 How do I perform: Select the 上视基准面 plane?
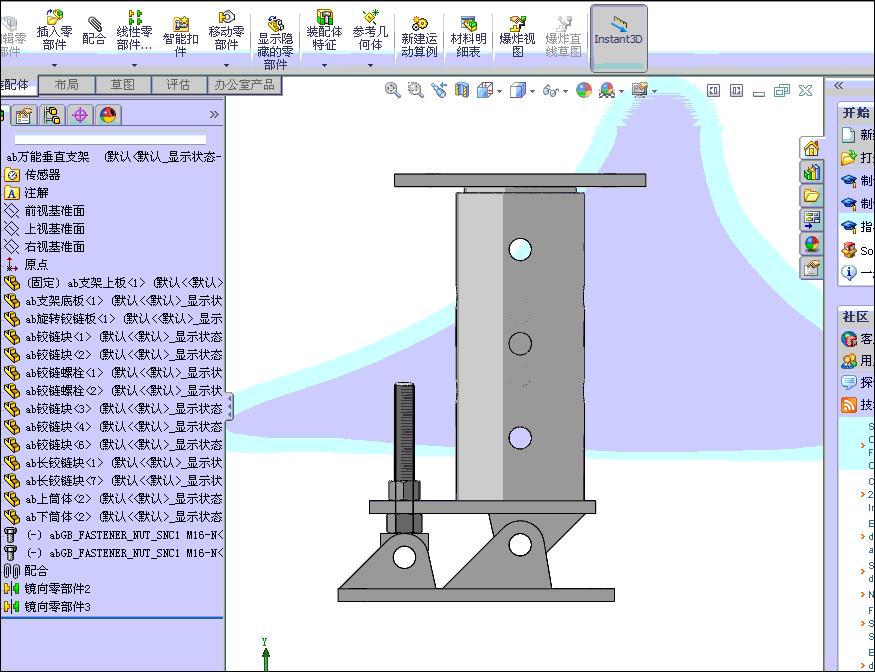point(55,228)
